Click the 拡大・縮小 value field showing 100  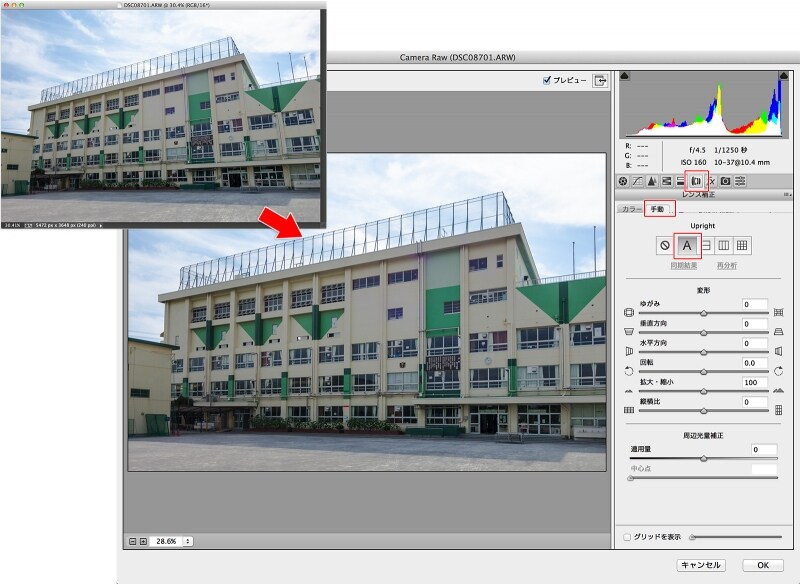pos(755,383)
